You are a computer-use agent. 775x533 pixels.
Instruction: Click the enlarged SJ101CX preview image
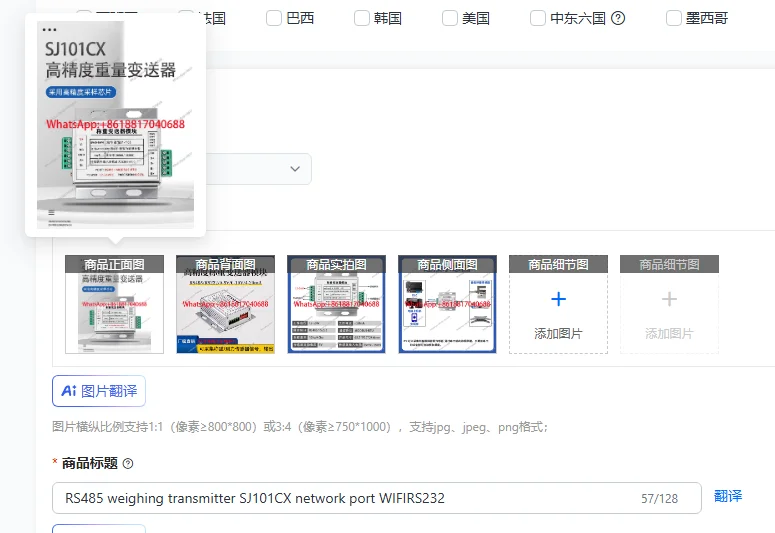115,125
